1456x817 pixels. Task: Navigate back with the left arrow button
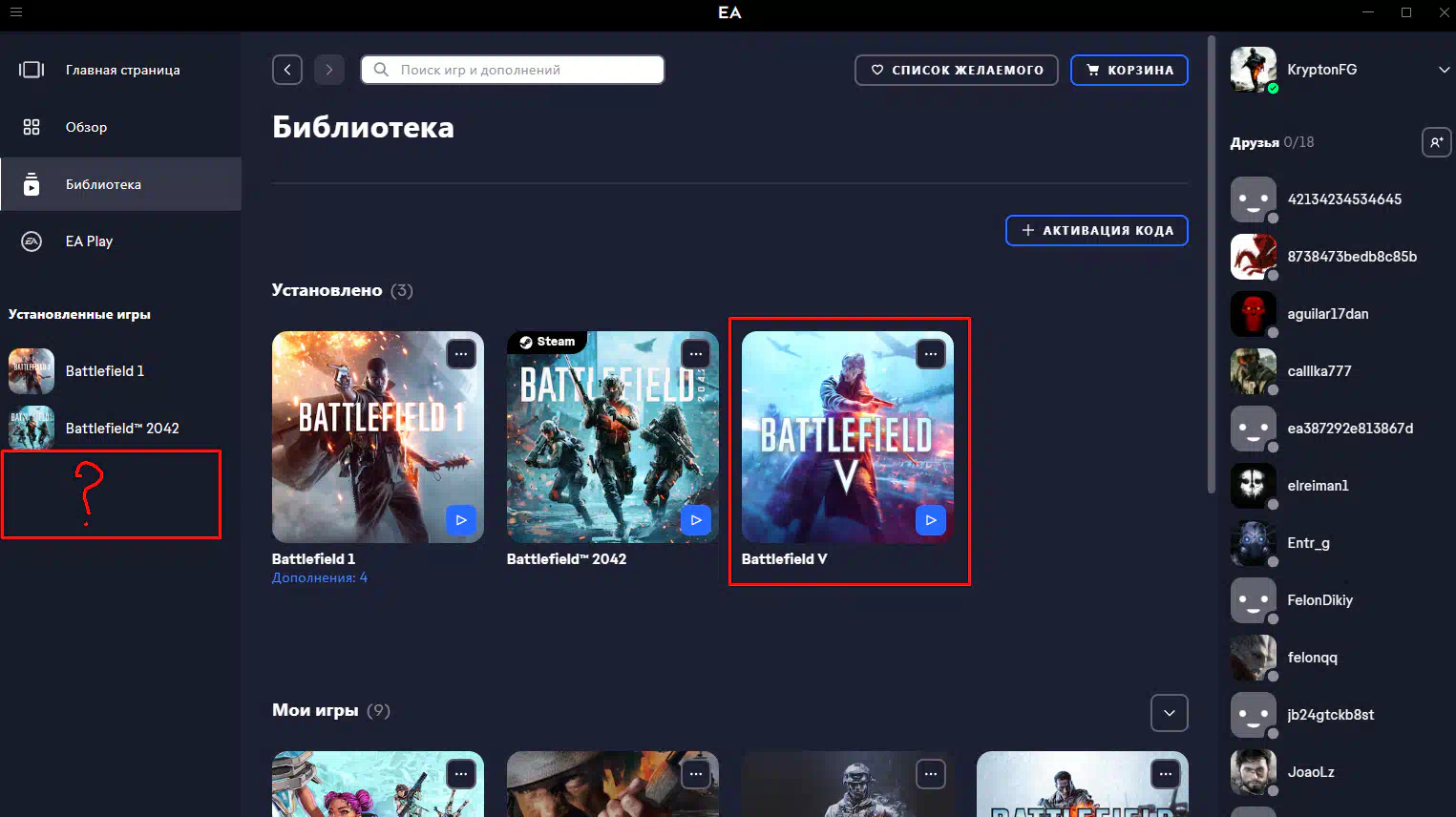pyautogui.click(x=287, y=70)
